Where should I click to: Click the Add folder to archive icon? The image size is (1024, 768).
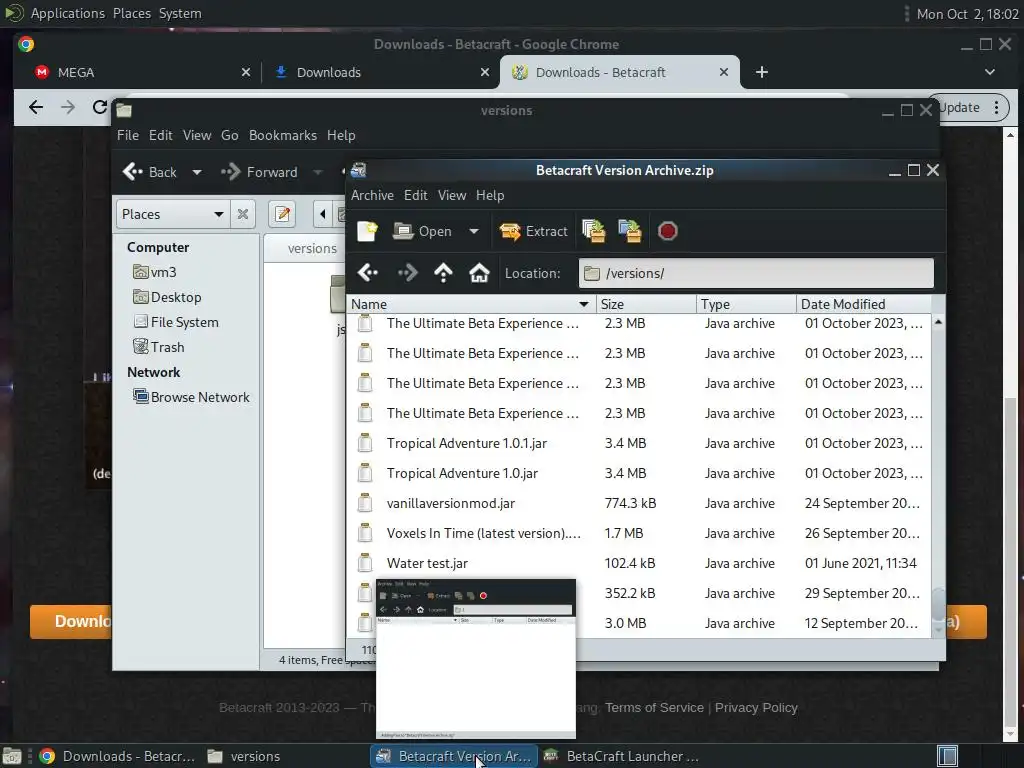tap(630, 231)
